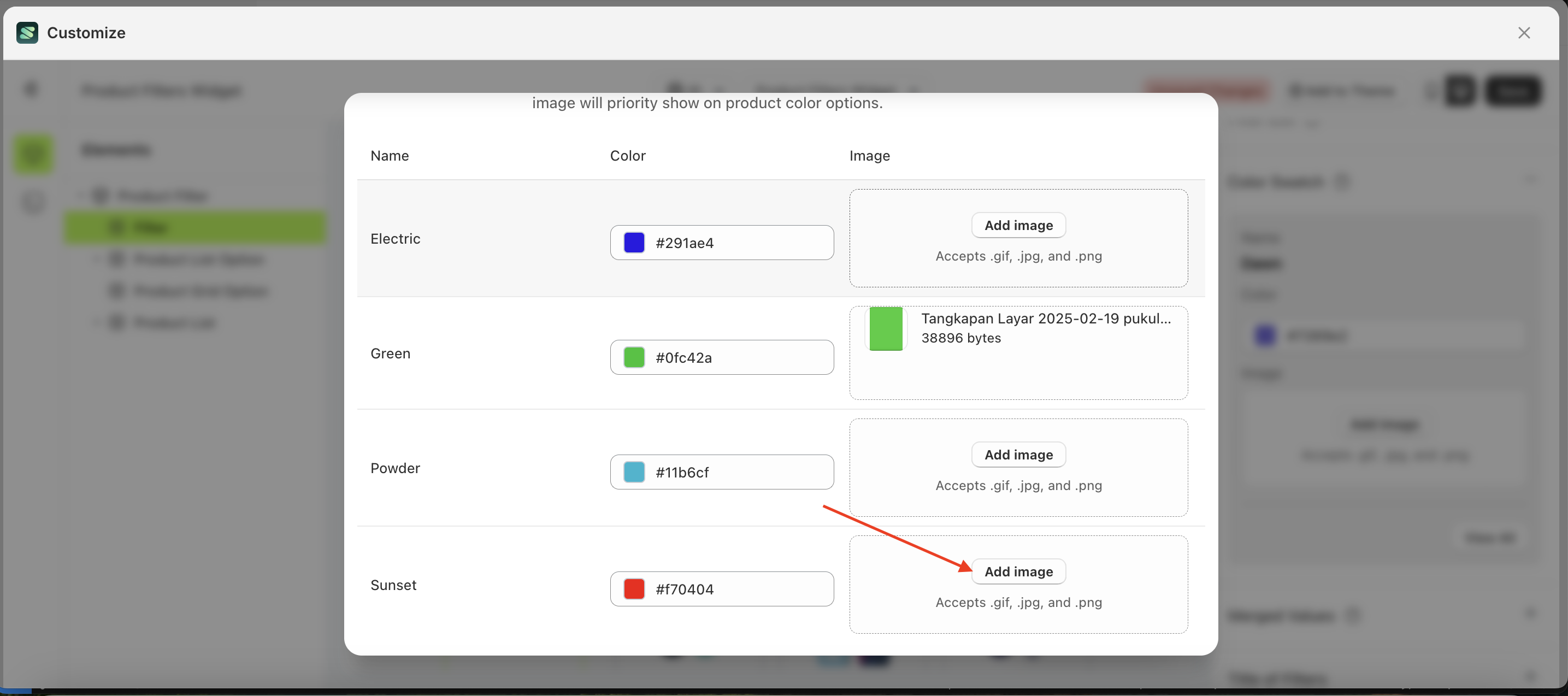Open the blue Electric color swatch
This screenshot has height=696, width=1568.
click(x=634, y=243)
